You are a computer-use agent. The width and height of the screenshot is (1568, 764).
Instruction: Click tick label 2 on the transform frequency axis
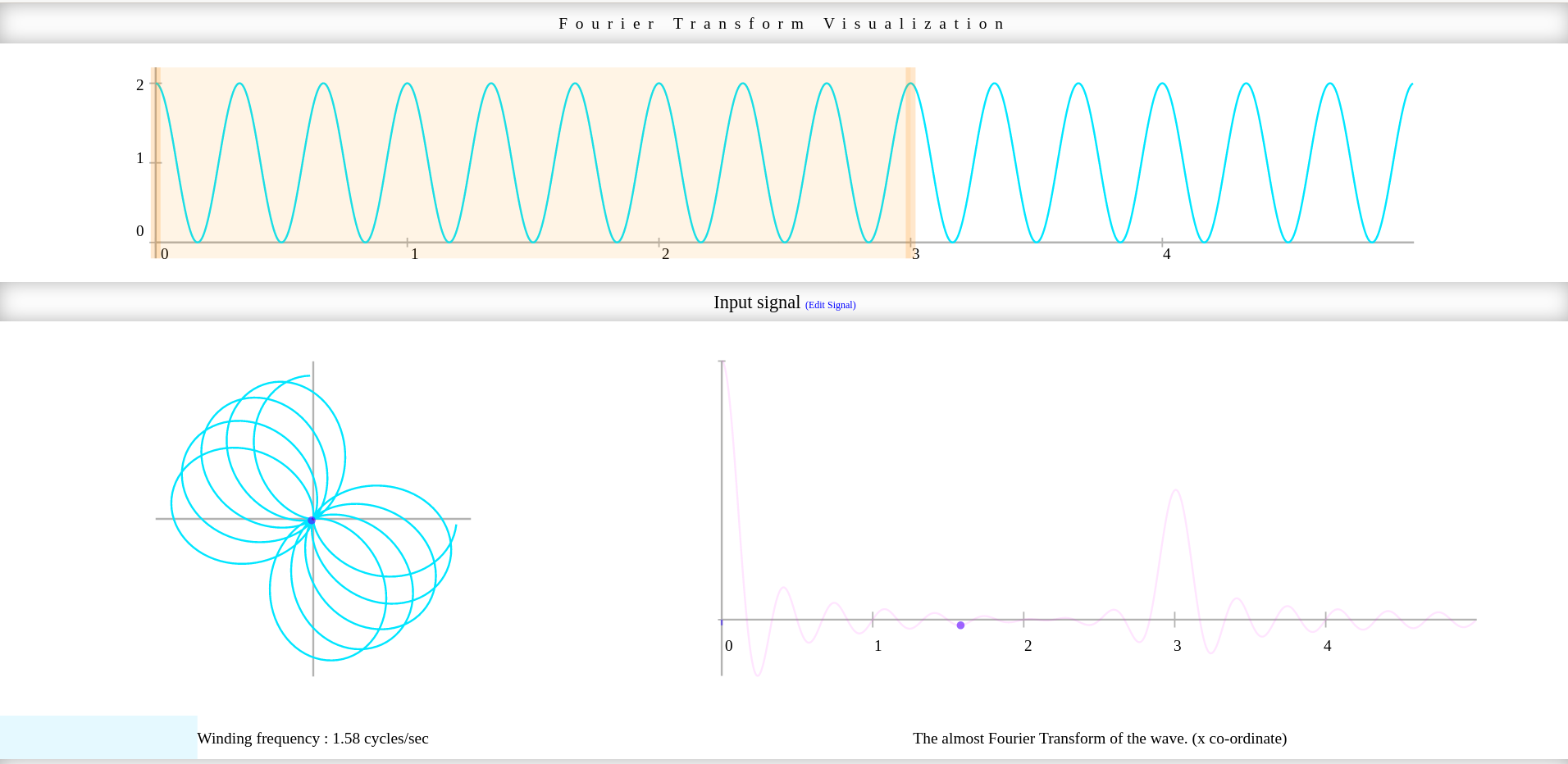click(x=1028, y=646)
